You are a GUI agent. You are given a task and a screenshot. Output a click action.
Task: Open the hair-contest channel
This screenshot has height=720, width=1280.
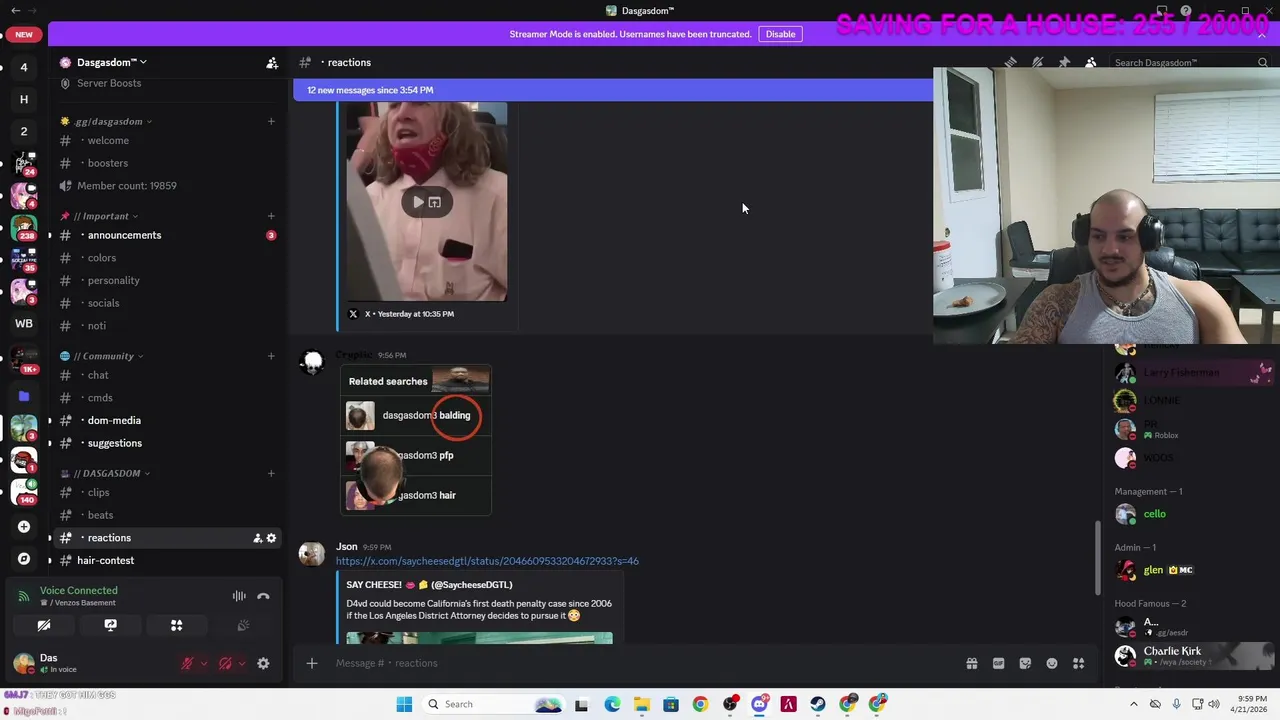click(166, 560)
